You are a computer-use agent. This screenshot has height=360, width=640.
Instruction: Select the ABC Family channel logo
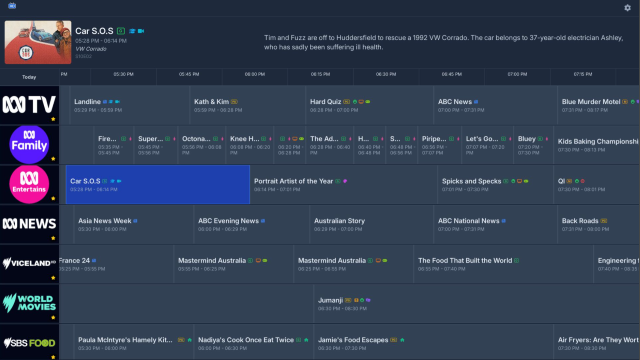(29, 144)
